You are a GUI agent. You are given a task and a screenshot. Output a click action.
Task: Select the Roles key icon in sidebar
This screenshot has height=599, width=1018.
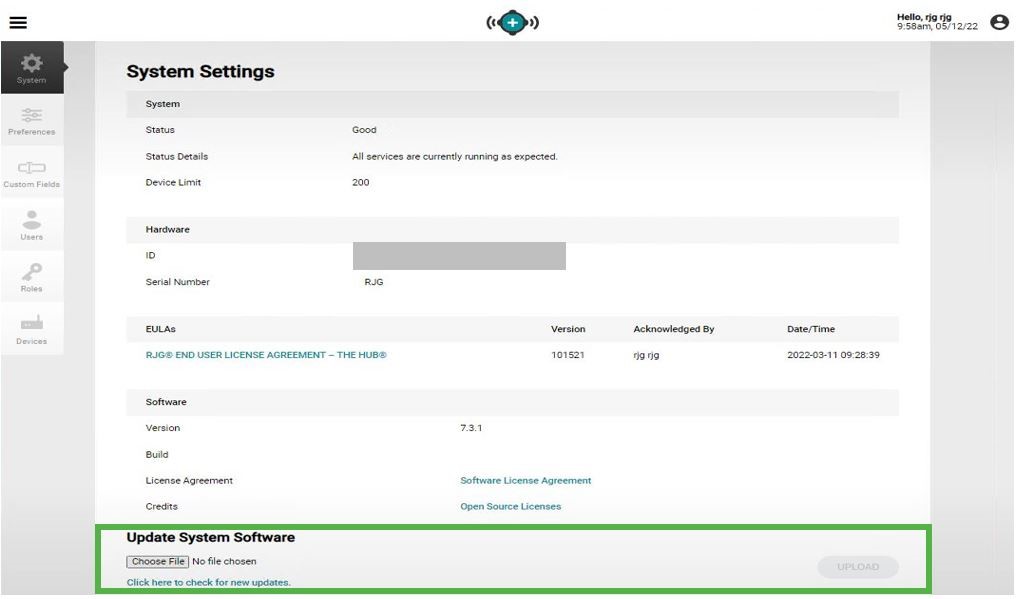click(x=31, y=274)
